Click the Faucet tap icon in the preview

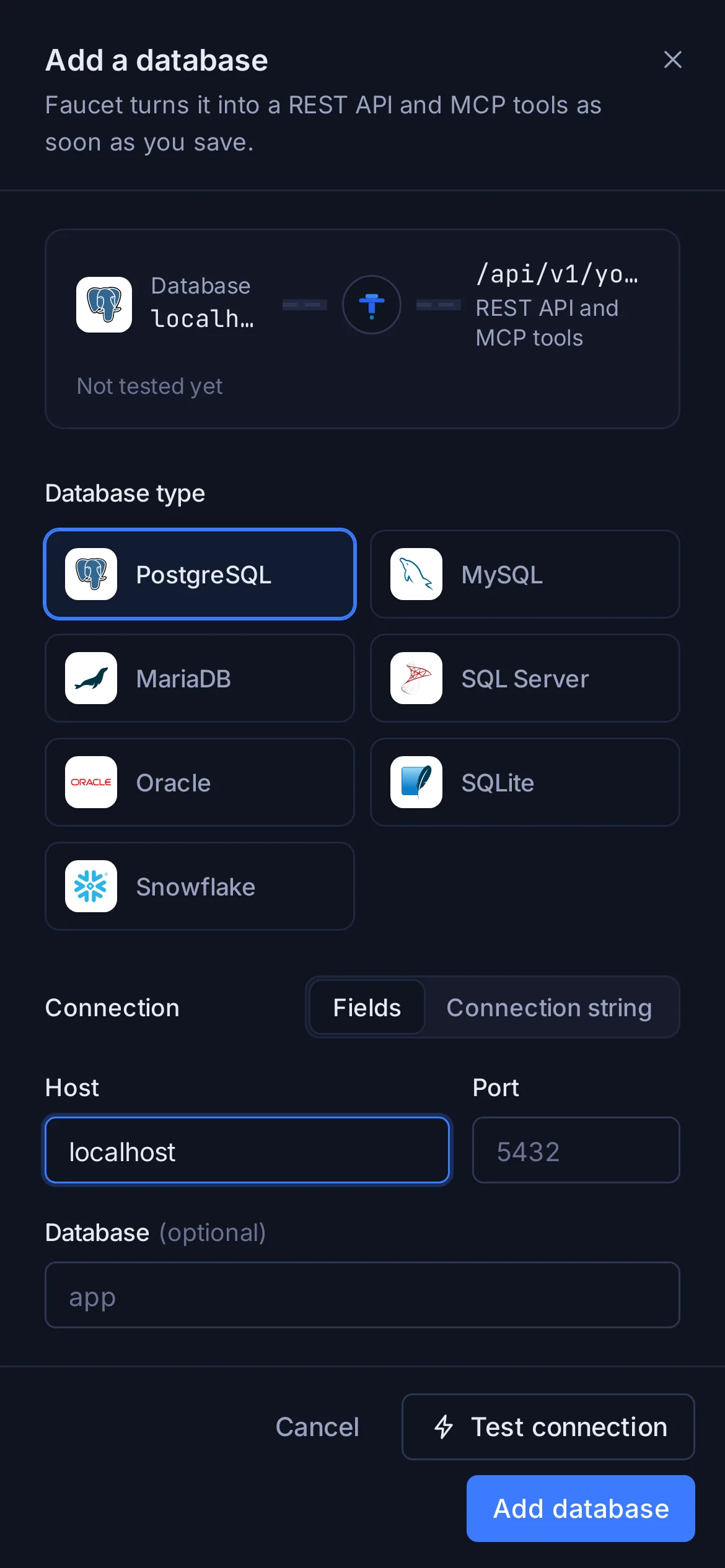pos(372,305)
